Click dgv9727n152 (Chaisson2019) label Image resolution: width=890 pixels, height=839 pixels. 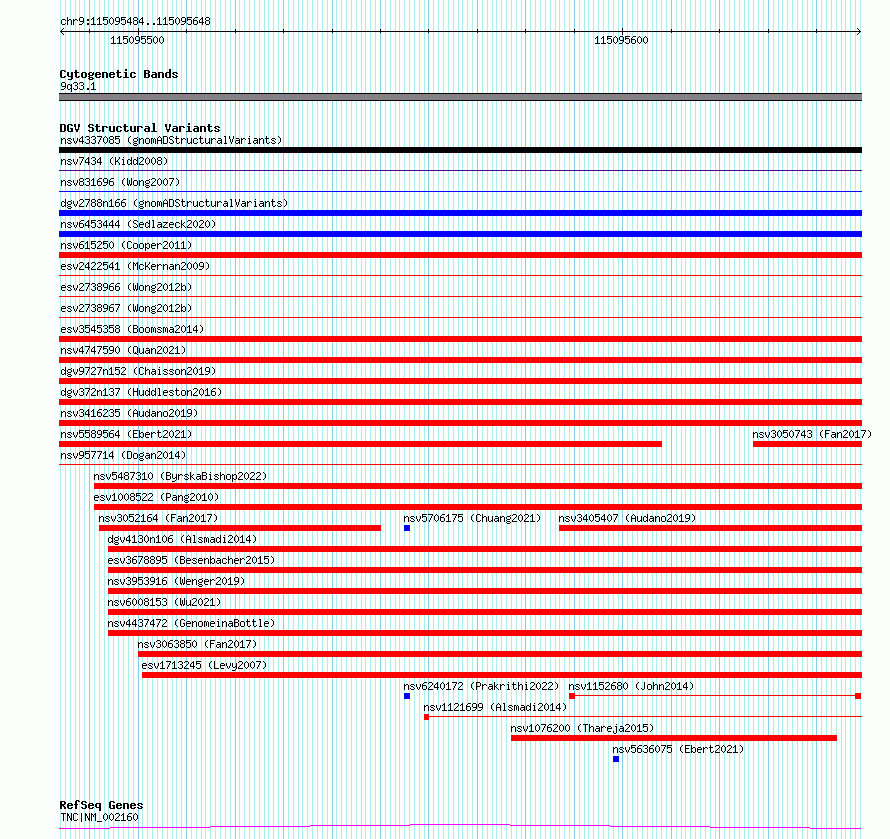pos(138,371)
